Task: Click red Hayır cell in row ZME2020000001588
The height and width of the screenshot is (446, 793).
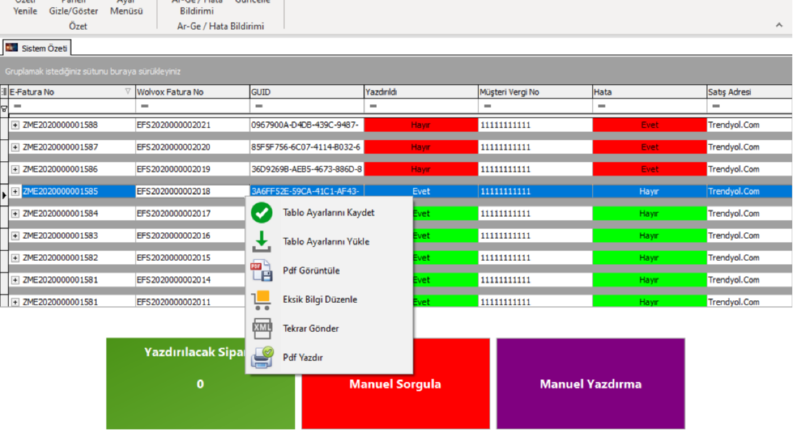Action: pos(421,125)
